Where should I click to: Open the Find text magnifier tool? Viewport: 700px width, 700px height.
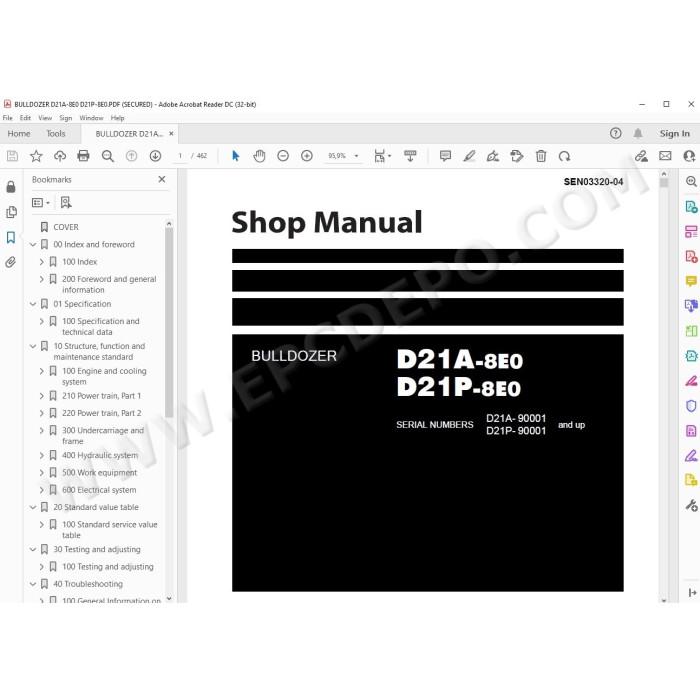pyautogui.click(x=108, y=156)
